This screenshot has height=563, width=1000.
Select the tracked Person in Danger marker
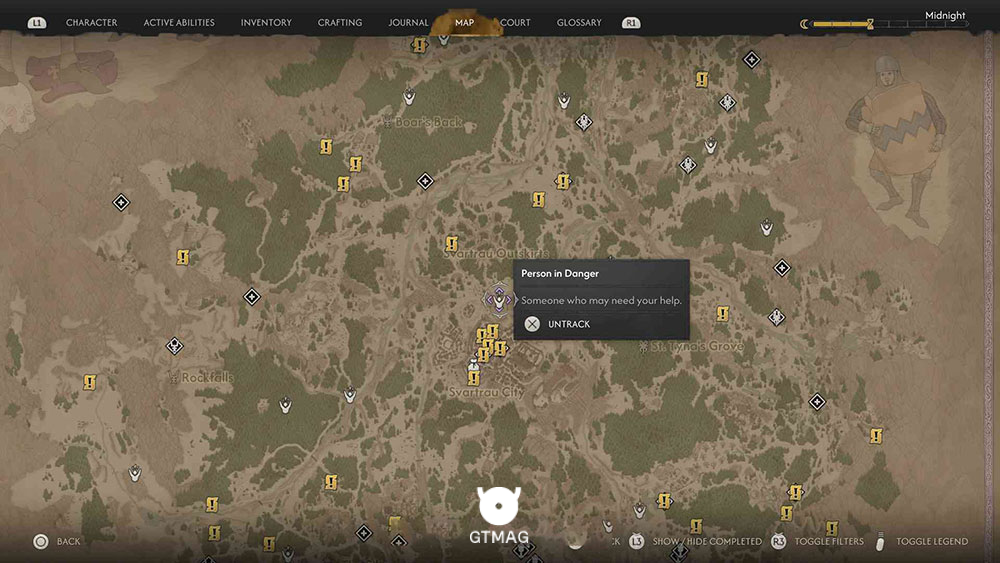[x=499, y=299]
